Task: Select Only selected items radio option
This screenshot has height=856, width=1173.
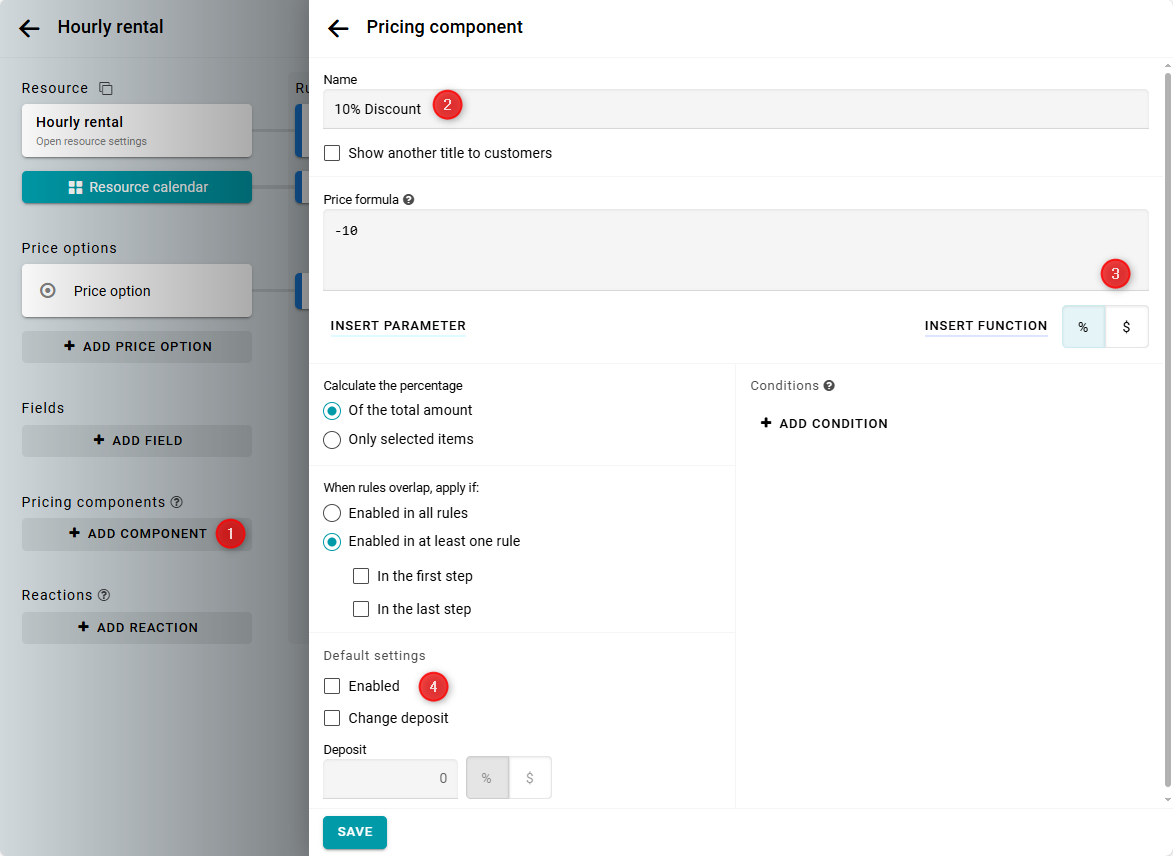Action: pyautogui.click(x=332, y=439)
